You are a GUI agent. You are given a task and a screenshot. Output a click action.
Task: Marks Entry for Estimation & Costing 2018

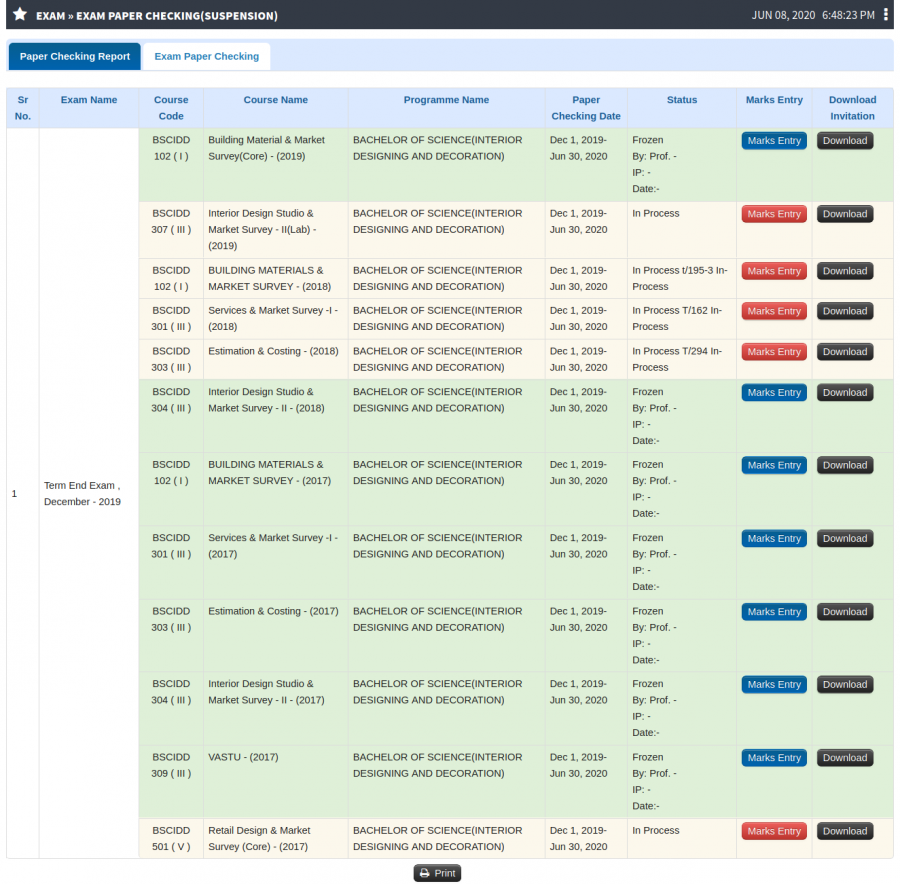coord(774,352)
